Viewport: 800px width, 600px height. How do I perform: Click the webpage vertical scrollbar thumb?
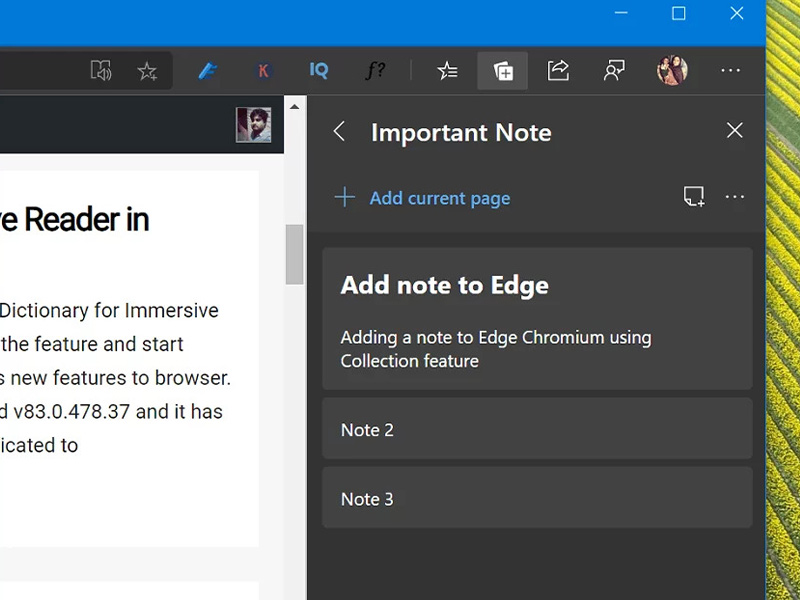pyautogui.click(x=294, y=254)
